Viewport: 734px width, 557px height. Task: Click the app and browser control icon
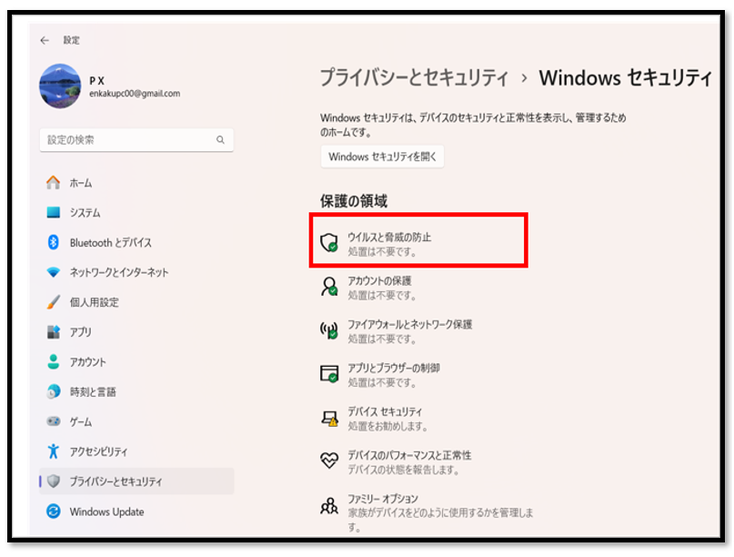[329, 374]
